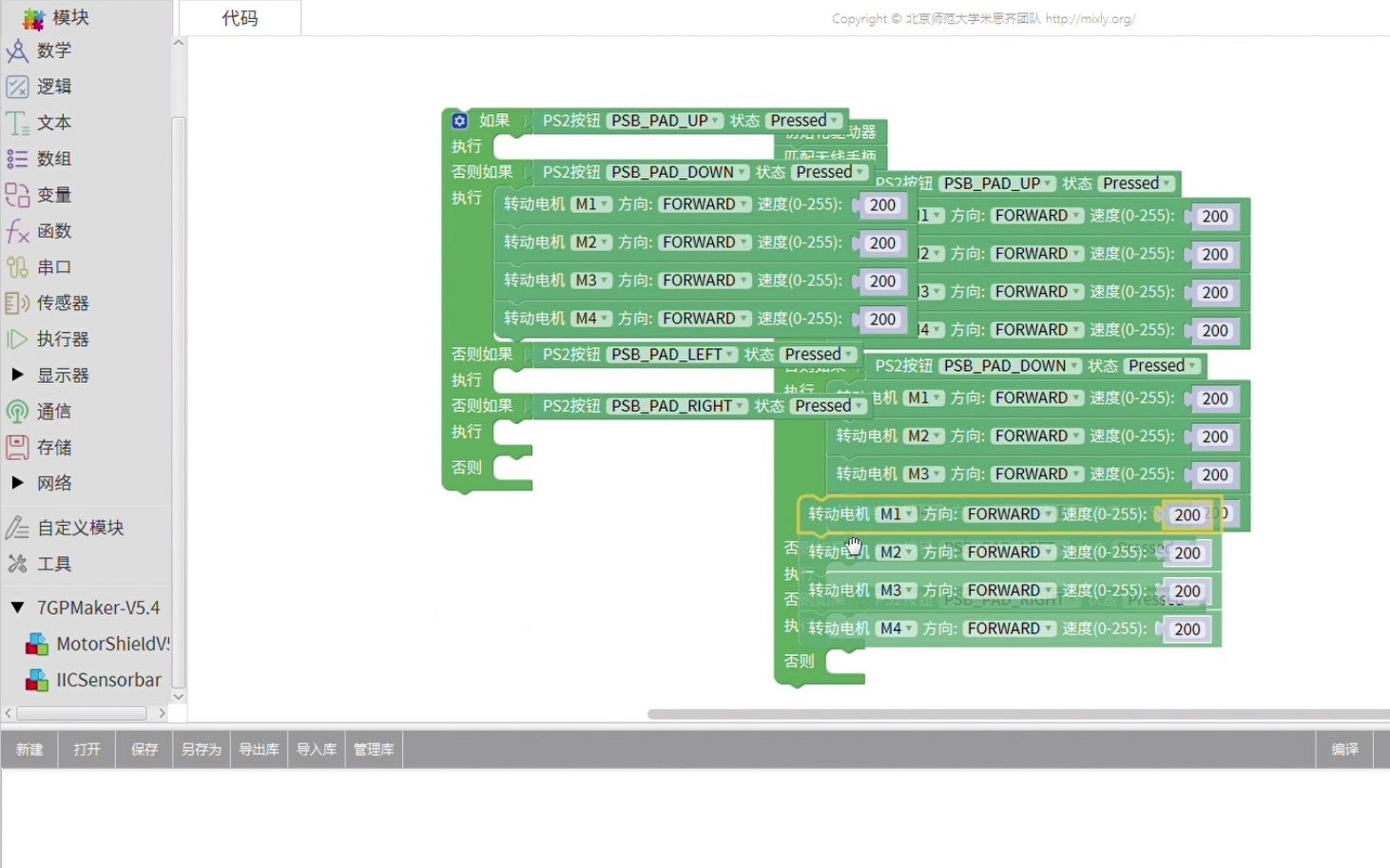Select the MotorShield library icon
This screenshot has width=1390, height=868.
click(36, 644)
